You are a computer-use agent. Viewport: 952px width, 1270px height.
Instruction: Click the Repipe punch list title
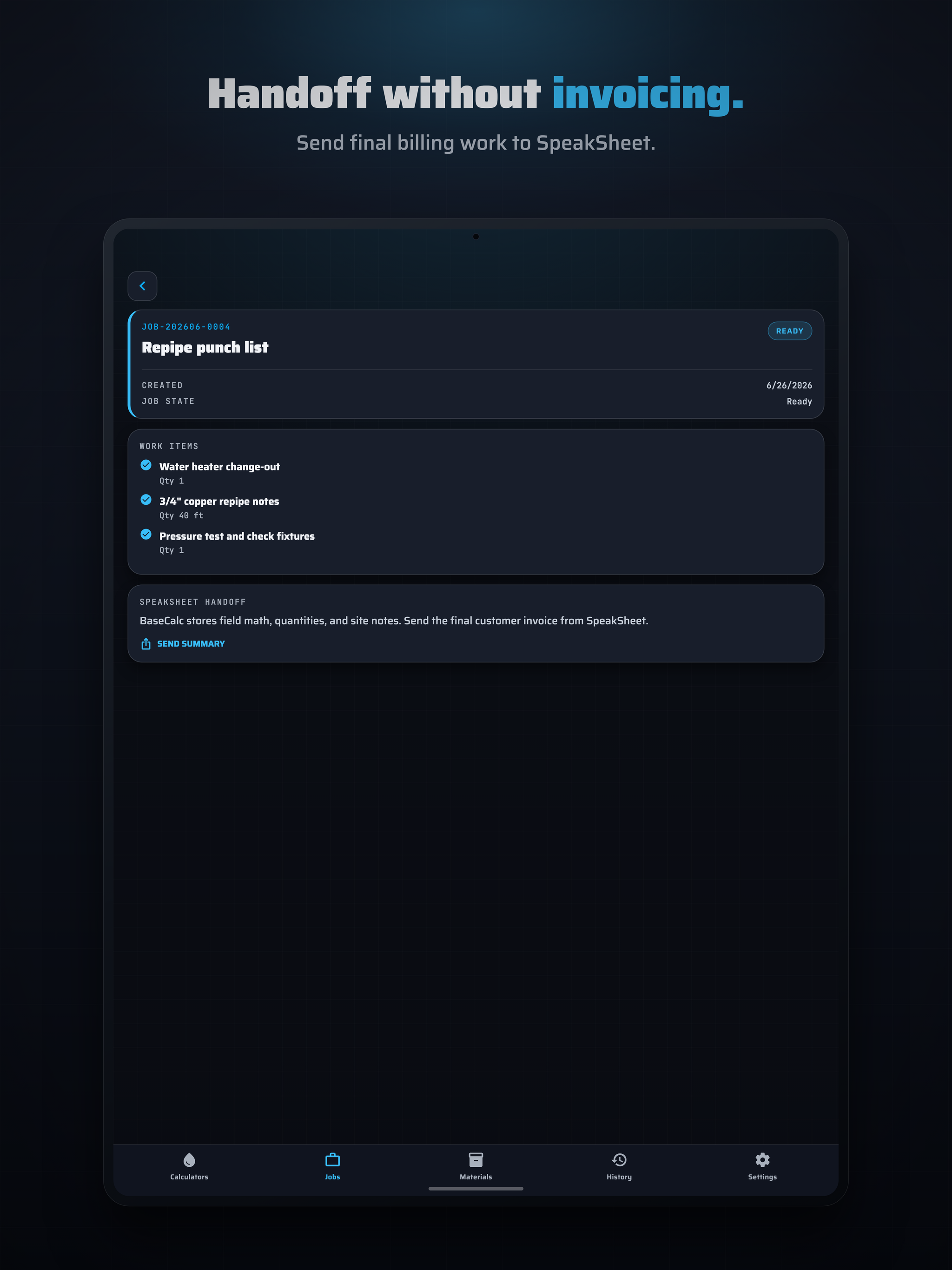pyautogui.click(x=205, y=347)
